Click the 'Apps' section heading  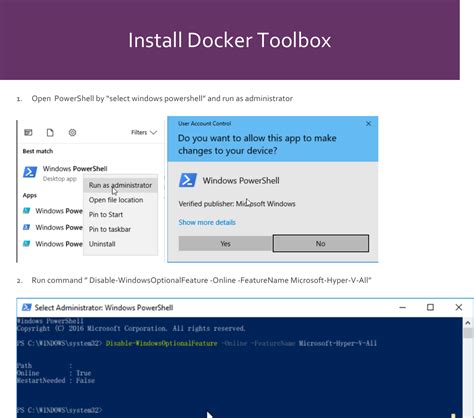(x=30, y=195)
